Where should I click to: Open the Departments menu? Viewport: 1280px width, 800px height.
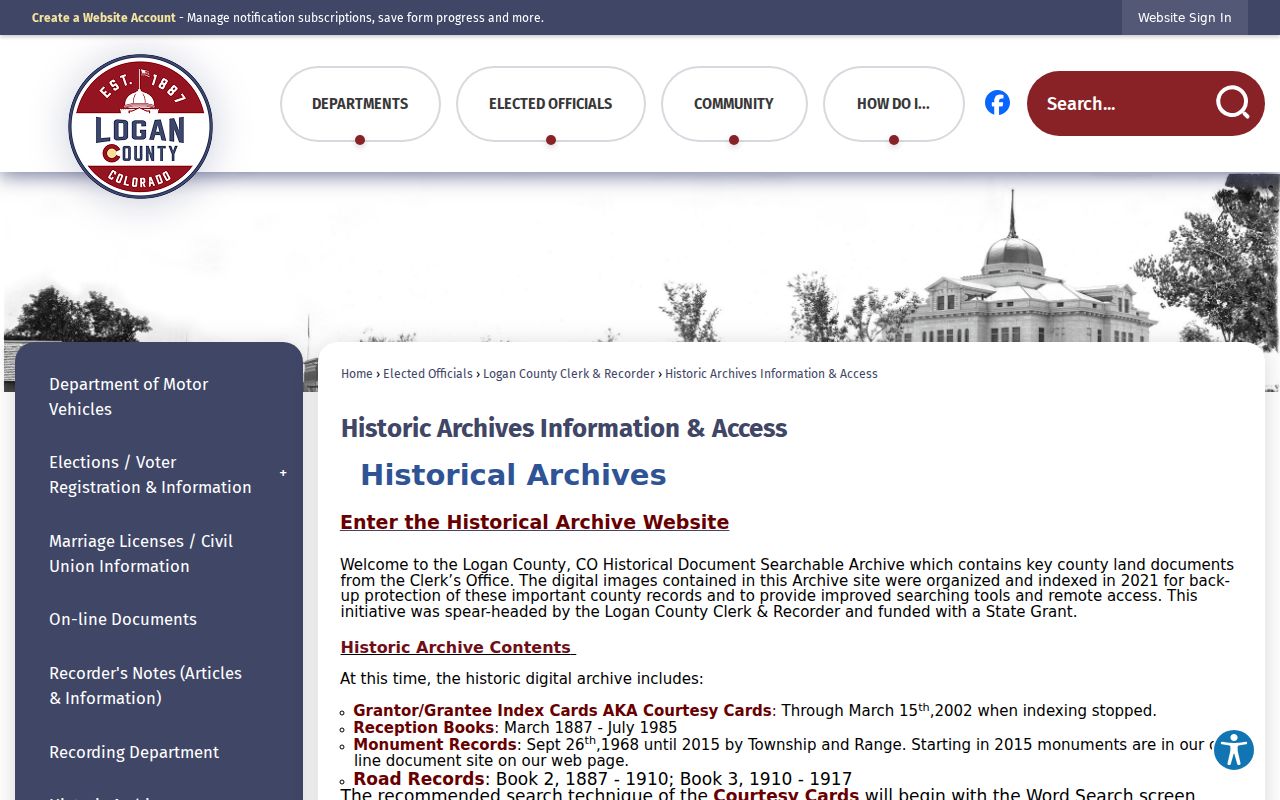(x=360, y=104)
